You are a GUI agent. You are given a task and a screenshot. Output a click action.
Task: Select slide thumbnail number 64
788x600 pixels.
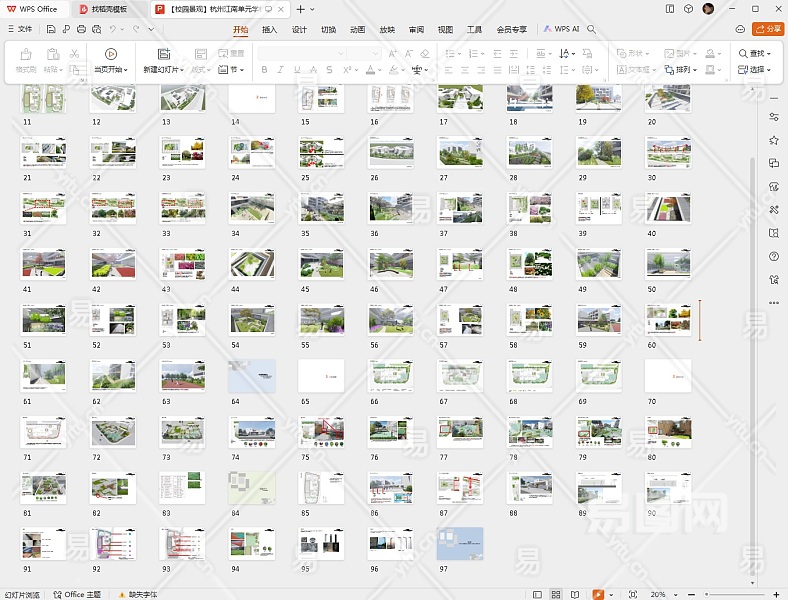251,376
